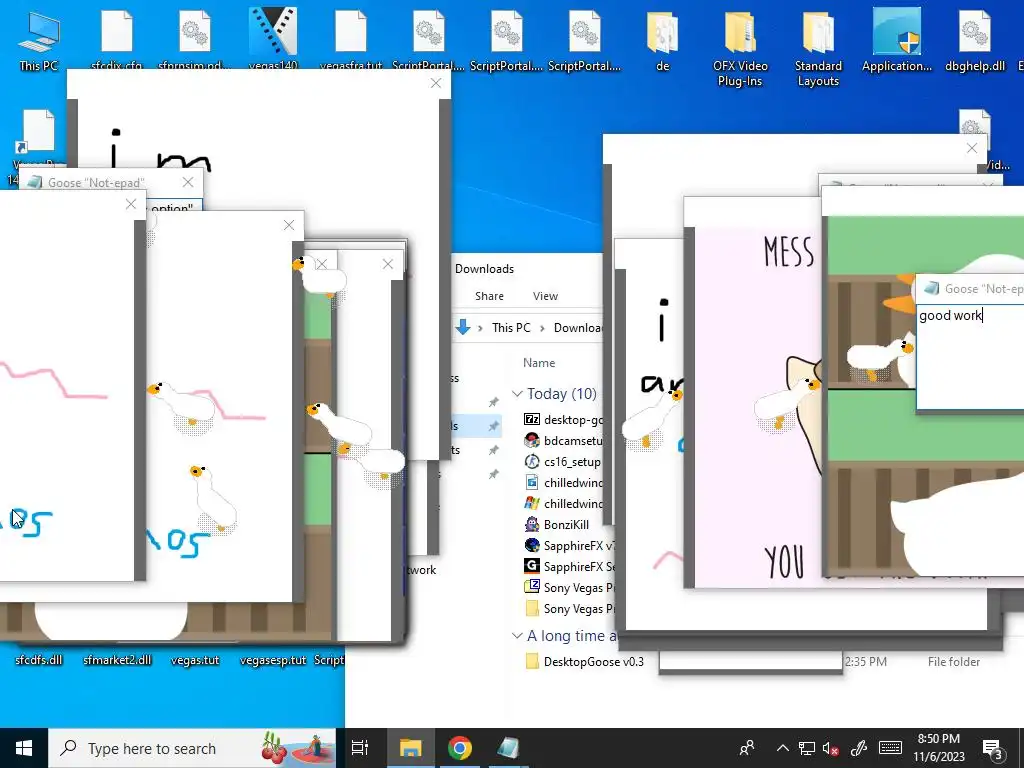This screenshot has height=768, width=1024.
Task: Show hidden system tray icons
Action: click(782, 748)
